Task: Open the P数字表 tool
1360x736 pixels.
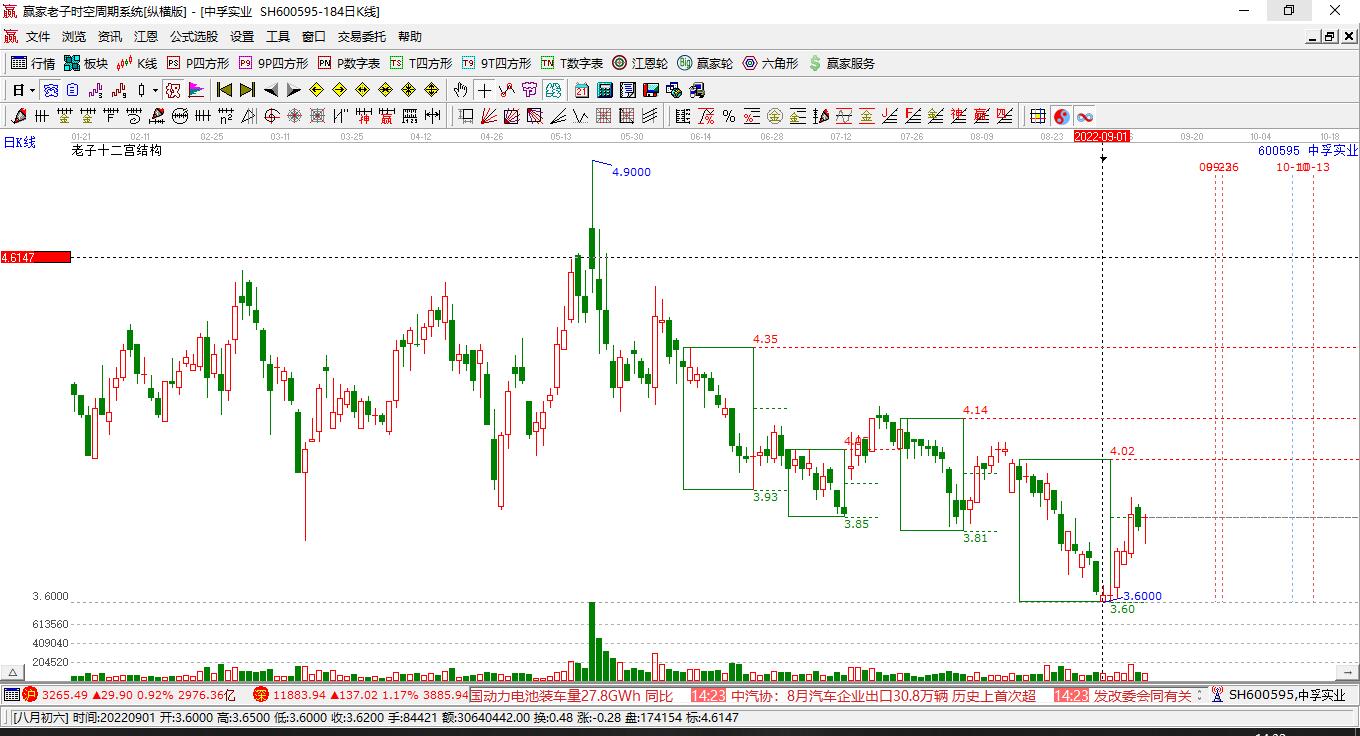Action: coord(349,63)
